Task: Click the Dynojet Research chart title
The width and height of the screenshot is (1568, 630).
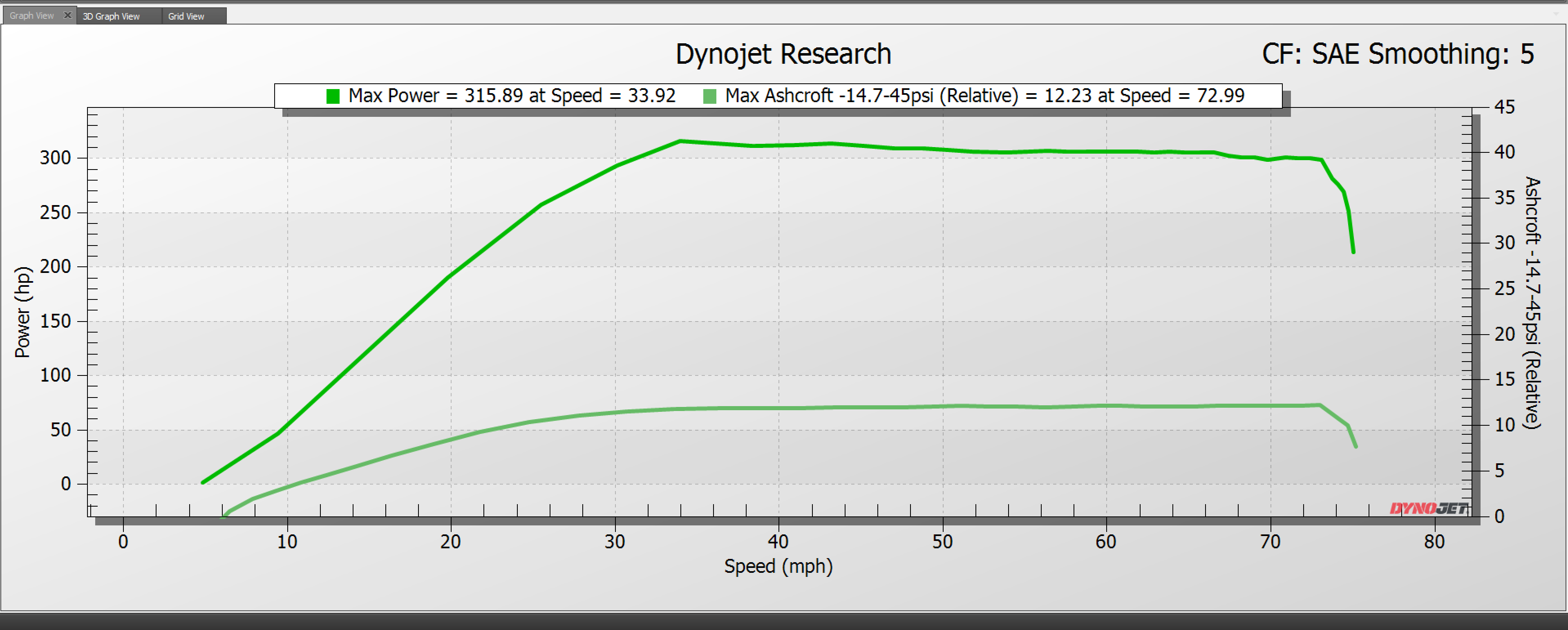Action: click(x=783, y=54)
